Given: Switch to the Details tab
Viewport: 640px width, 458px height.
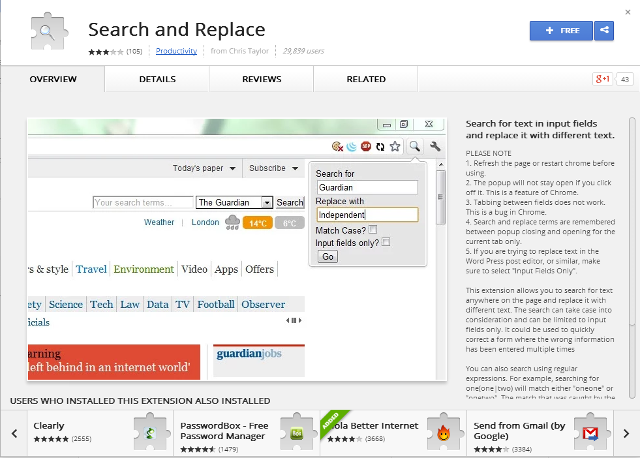Looking at the screenshot, I should [x=158, y=79].
